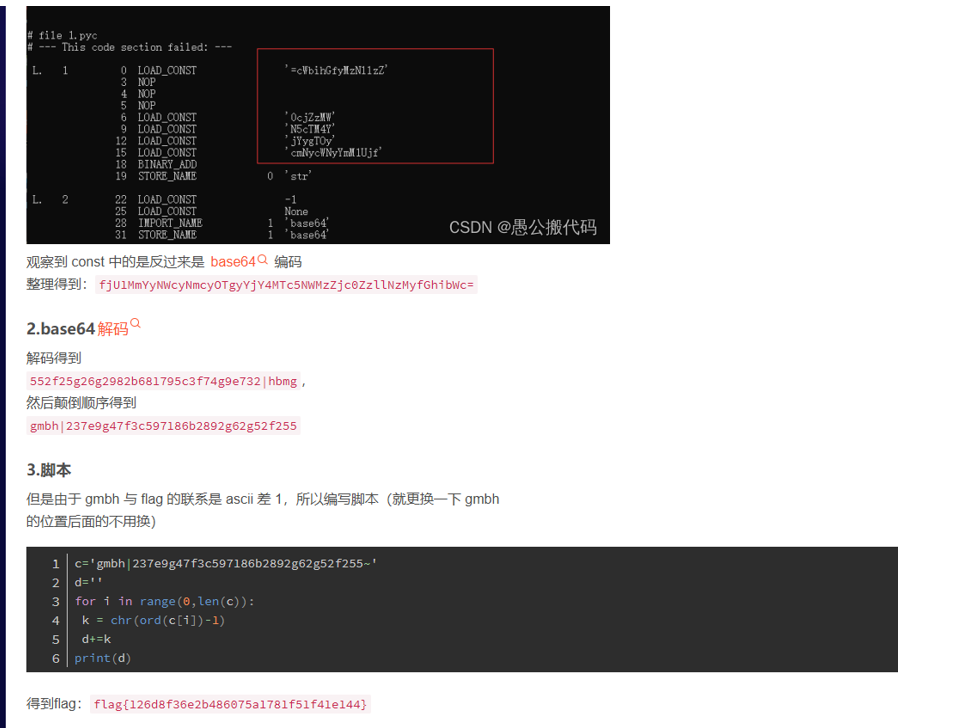Image resolution: width=974 pixels, height=728 pixels.
Task: Select the base64 string fjU1MmYyNWcy... code
Action: 286,285
